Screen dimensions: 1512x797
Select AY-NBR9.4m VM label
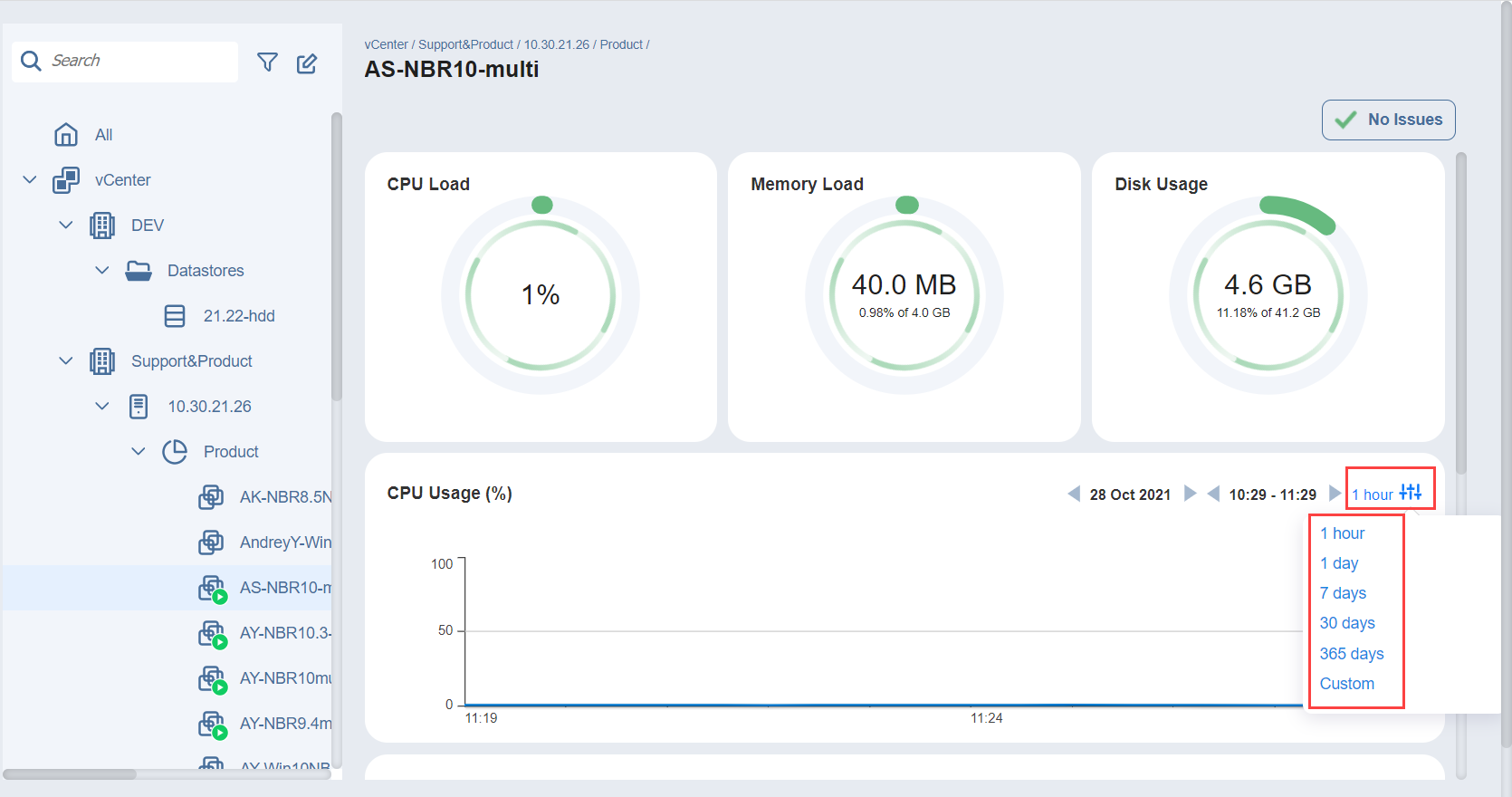285,724
